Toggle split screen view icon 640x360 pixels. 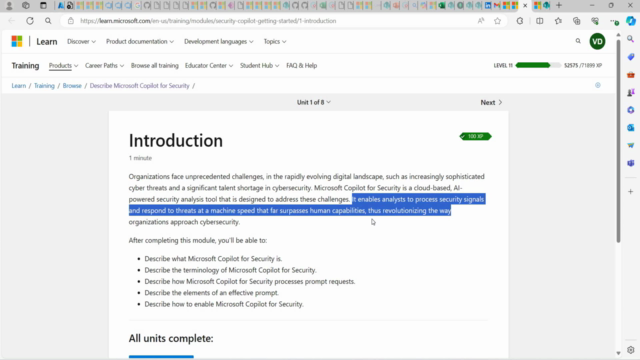point(540,21)
